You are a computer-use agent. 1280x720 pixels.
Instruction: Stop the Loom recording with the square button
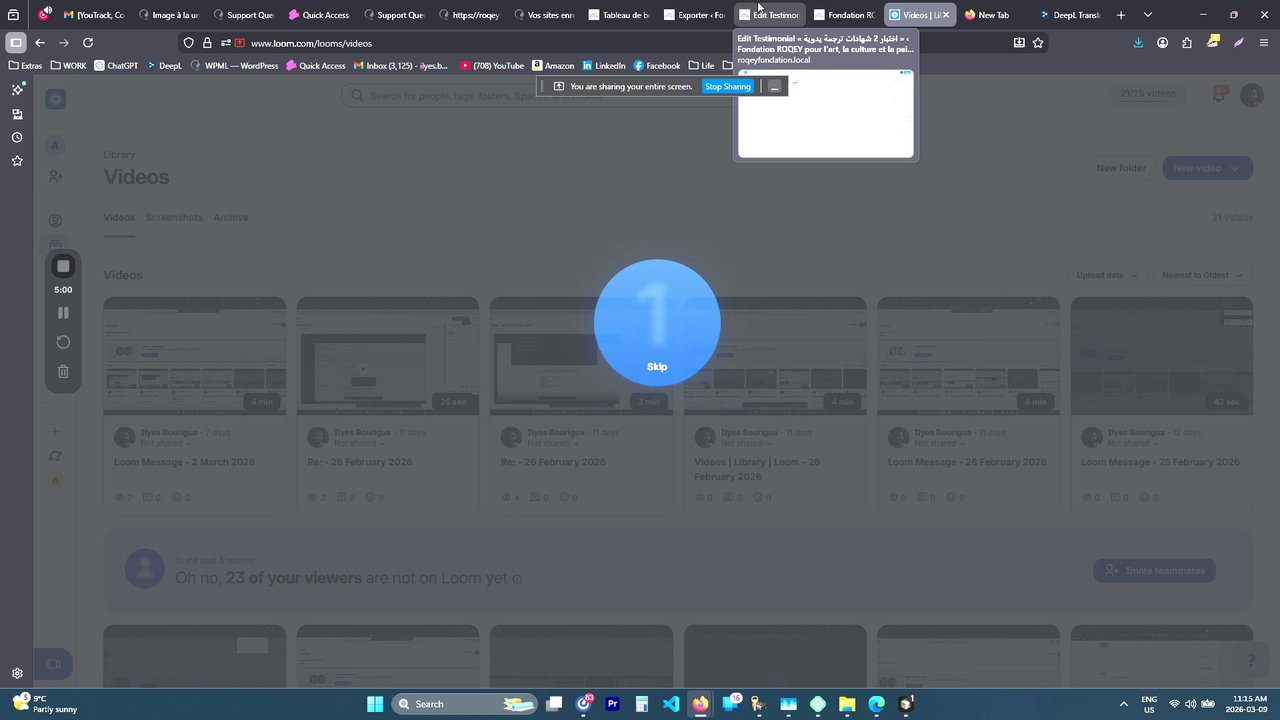coord(63,266)
